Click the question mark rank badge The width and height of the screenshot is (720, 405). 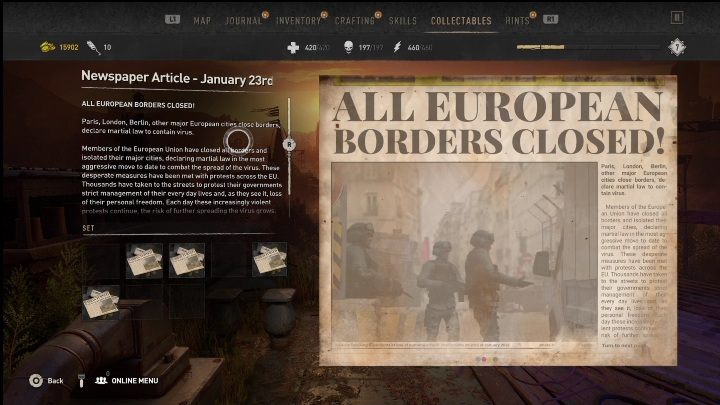point(677,47)
